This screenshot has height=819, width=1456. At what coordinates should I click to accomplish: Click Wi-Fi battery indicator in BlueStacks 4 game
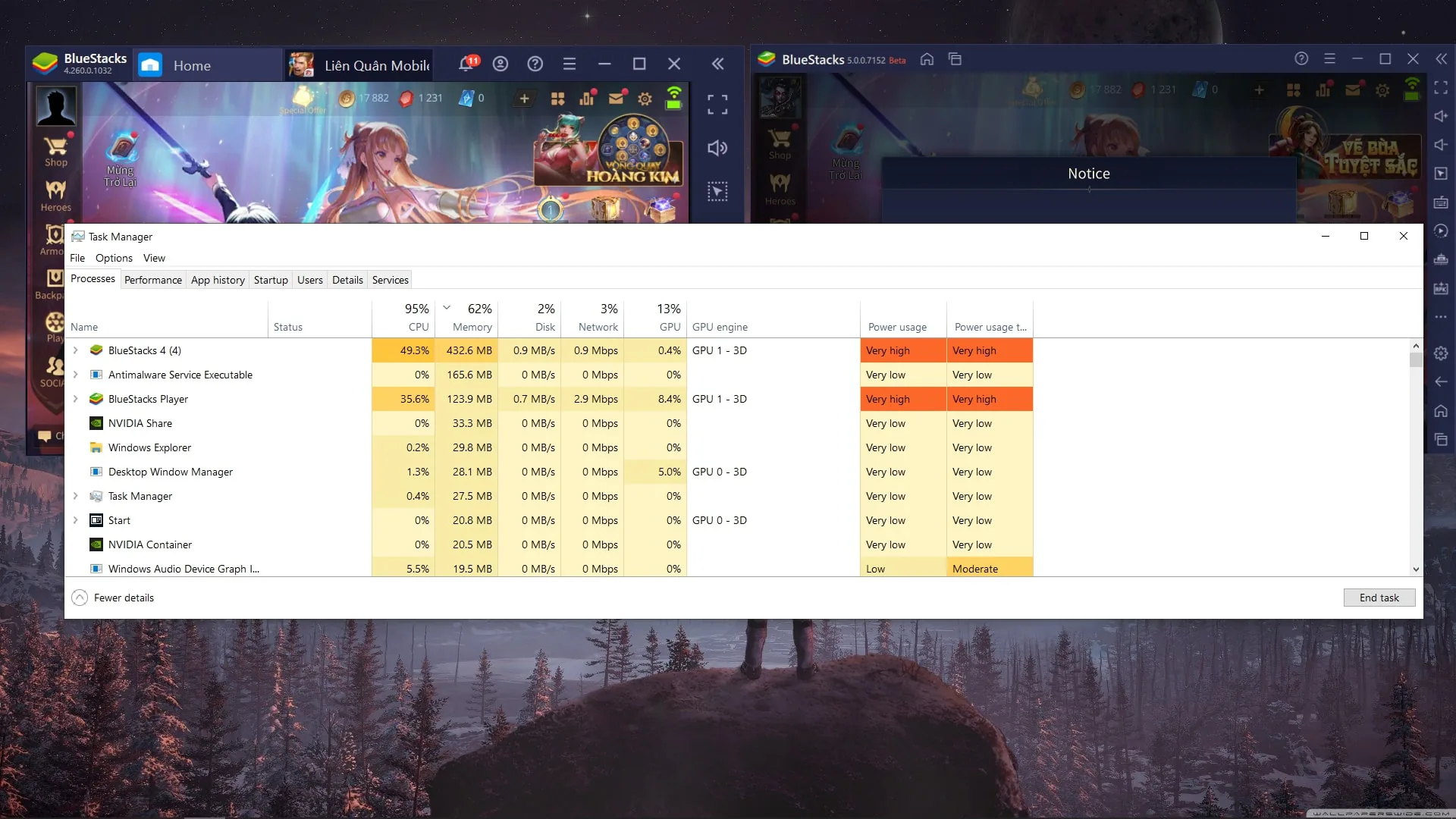click(x=674, y=98)
